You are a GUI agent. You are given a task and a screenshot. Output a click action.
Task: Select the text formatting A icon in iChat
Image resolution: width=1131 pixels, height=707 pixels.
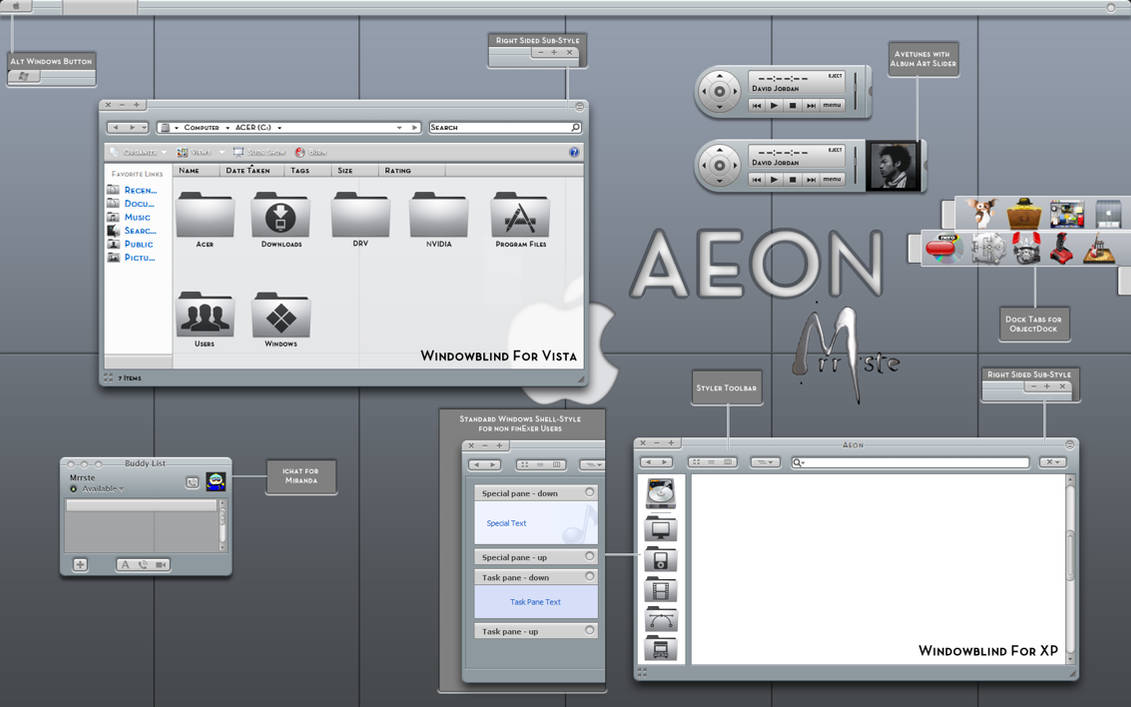point(126,564)
